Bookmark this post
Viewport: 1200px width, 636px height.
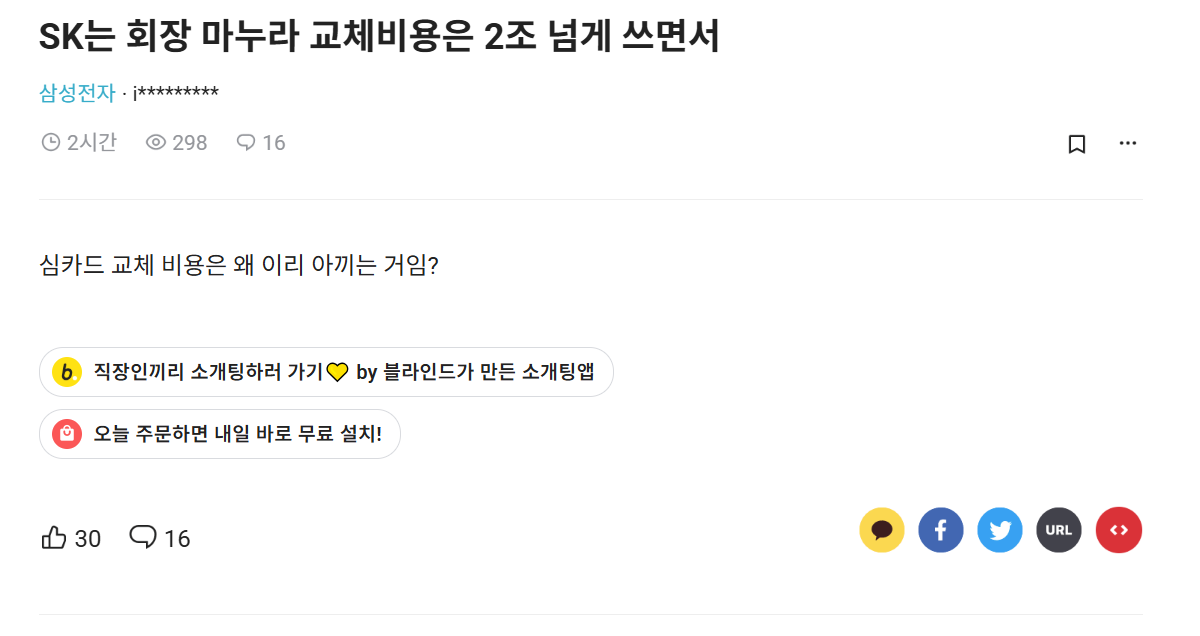tap(1077, 144)
